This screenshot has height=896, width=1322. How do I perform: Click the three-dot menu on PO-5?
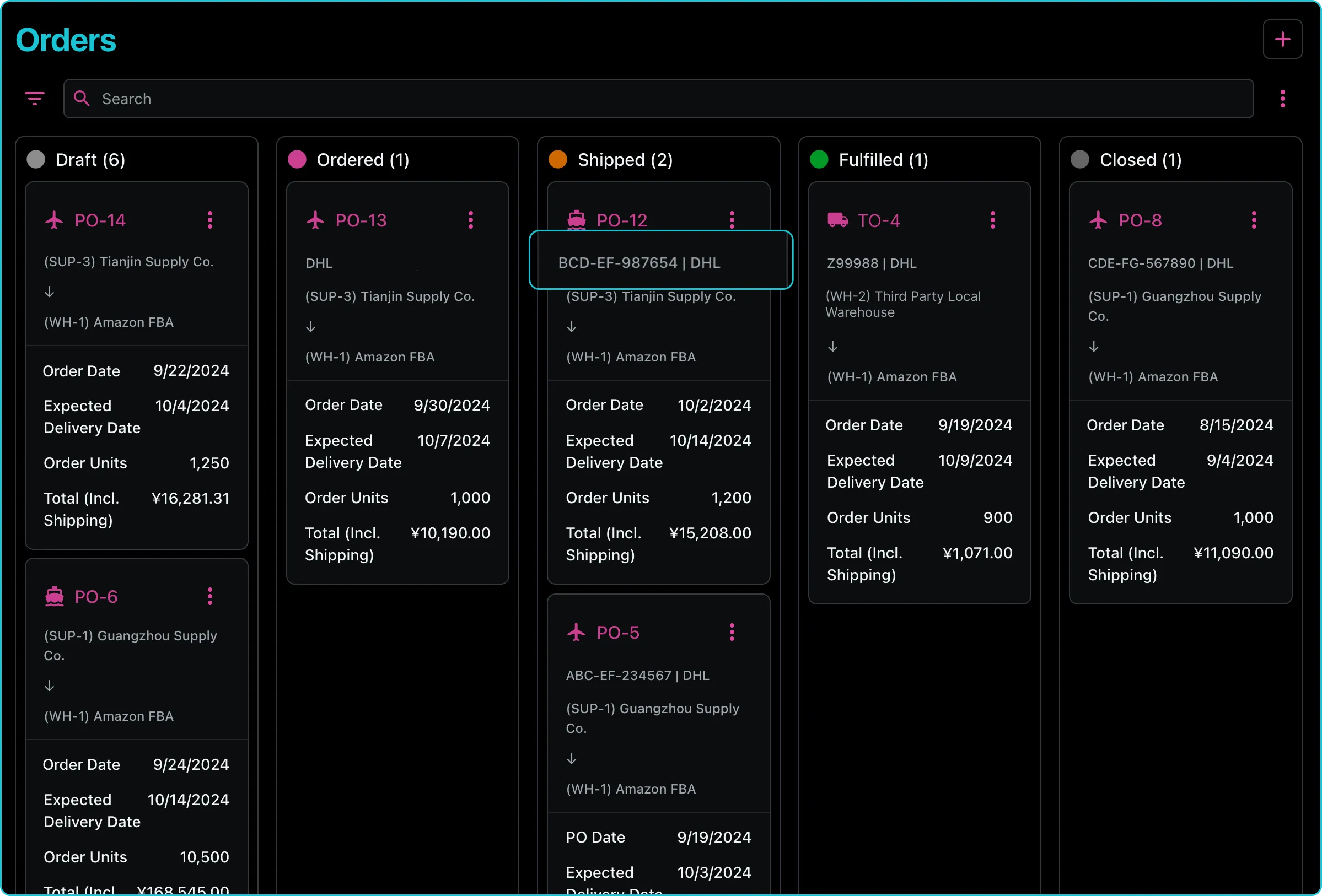[732, 631]
